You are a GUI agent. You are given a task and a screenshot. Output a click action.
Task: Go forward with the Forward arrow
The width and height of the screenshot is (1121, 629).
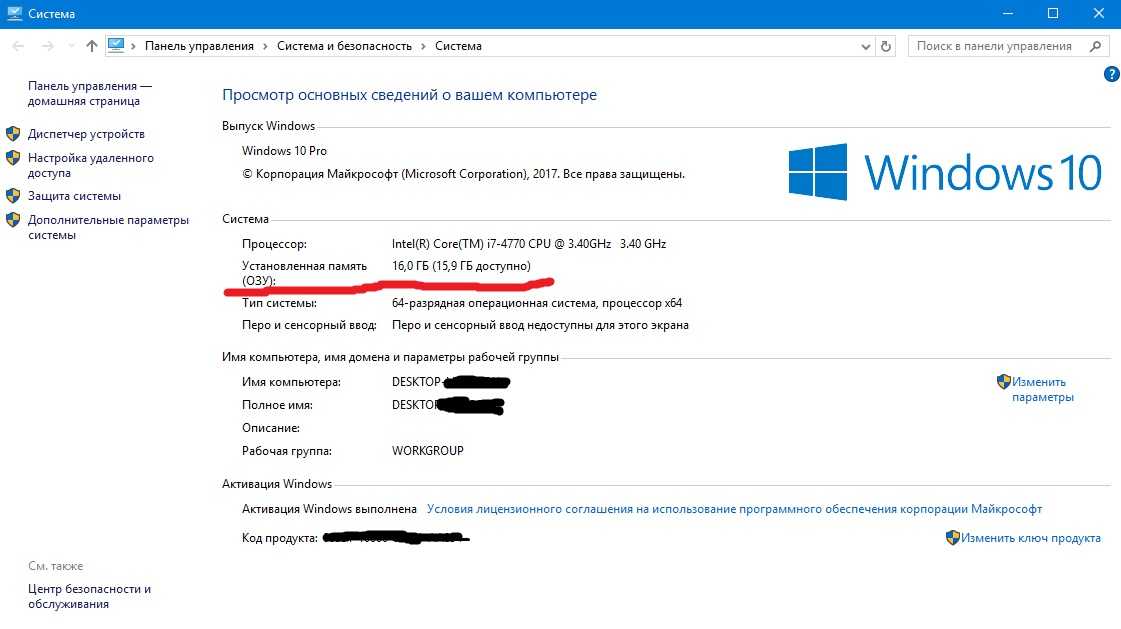point(47,46)
